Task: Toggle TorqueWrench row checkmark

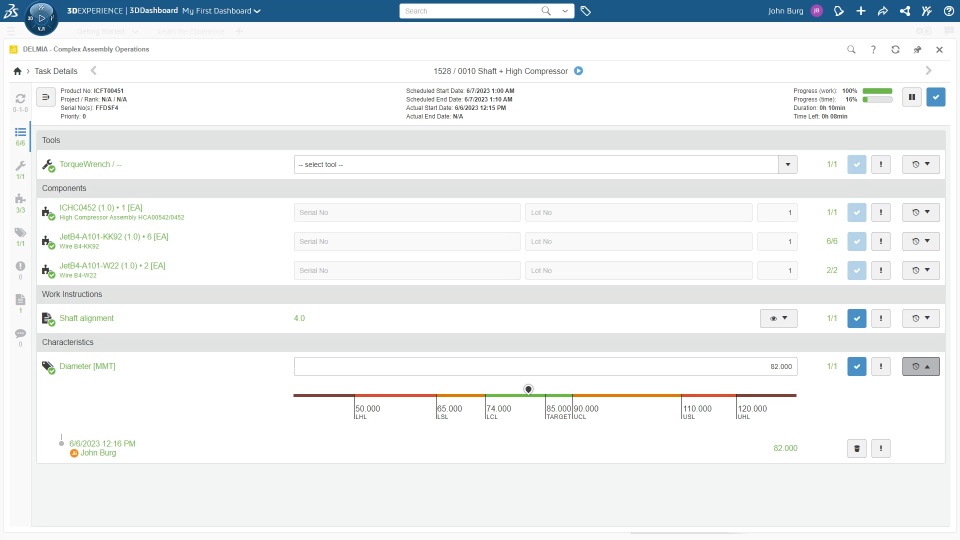Action: [x=857, y=164]
